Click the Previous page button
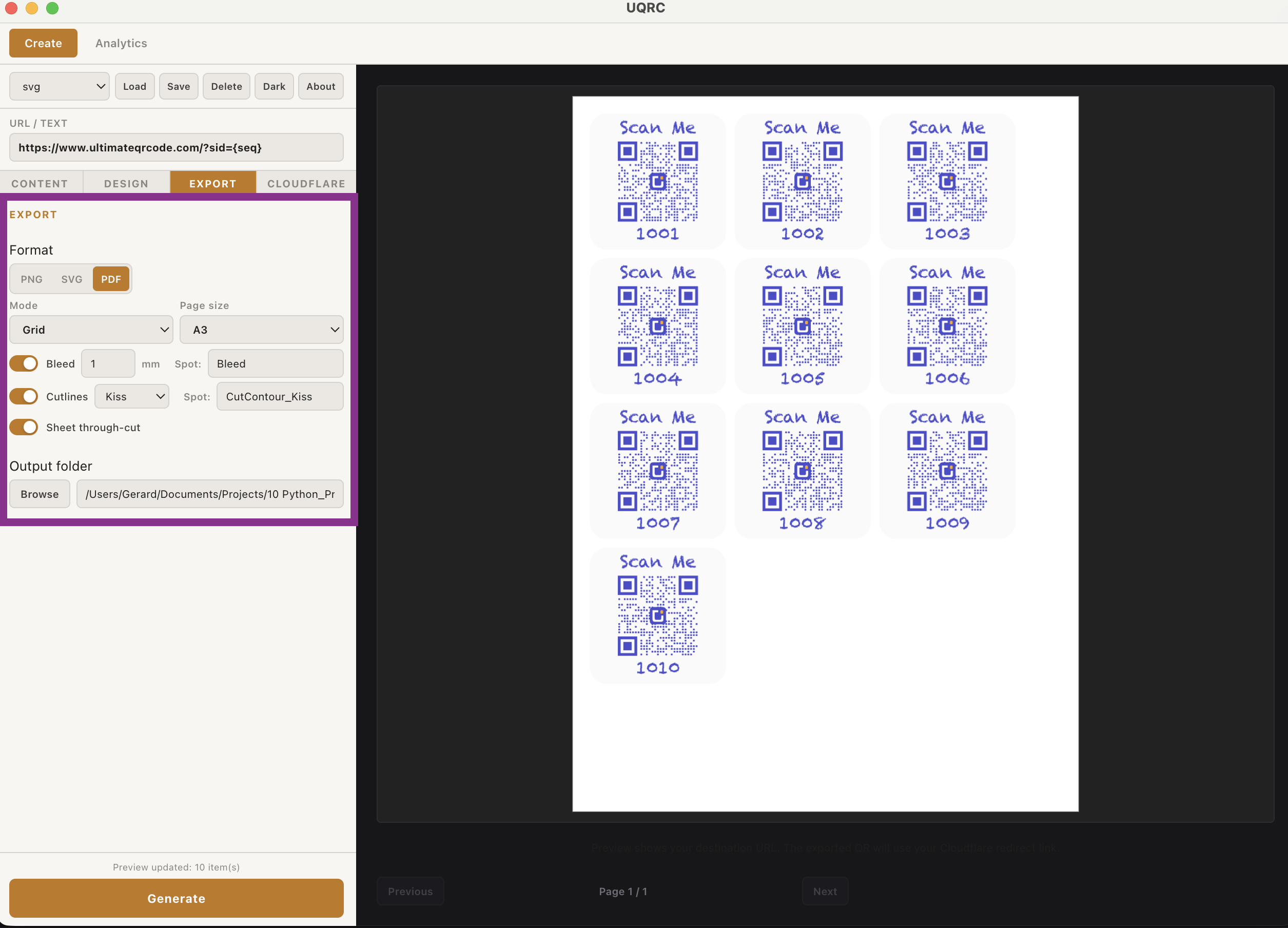 pos(410,891)
